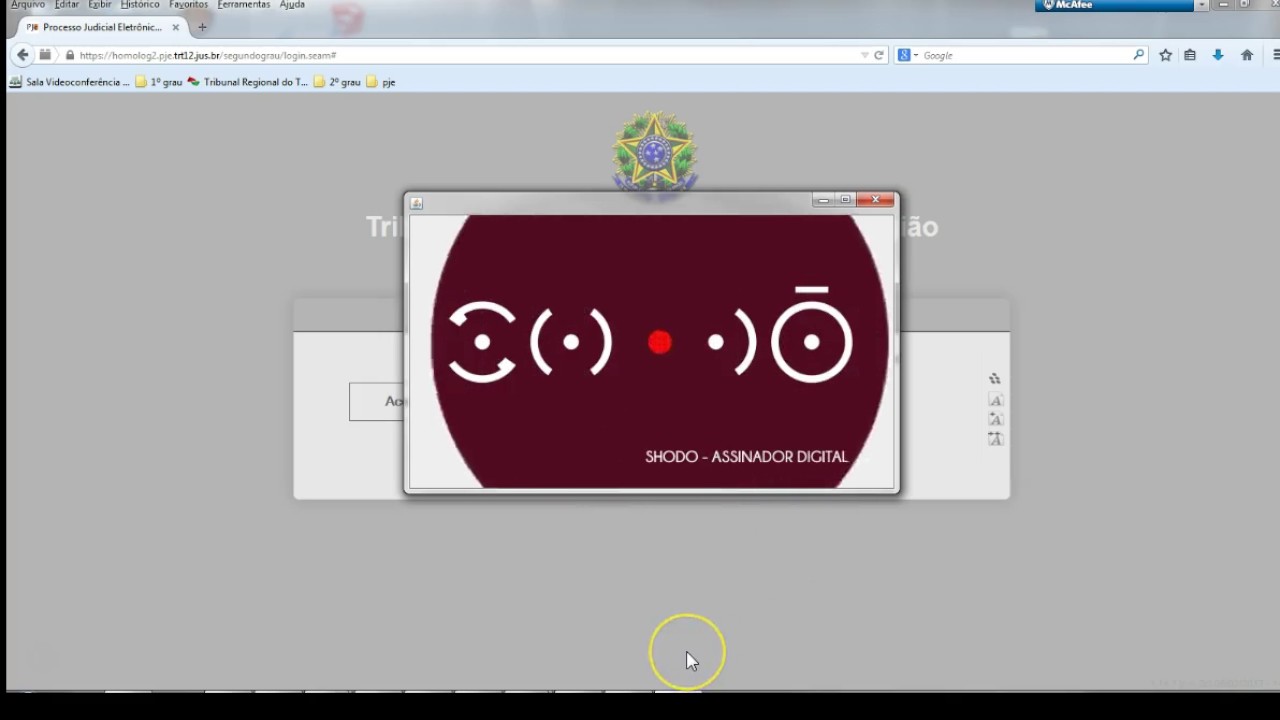This screenshot has width=1280, height=720.
Task: Open the 2º grau bookmark folder
Action: click(x=337, y=82)
